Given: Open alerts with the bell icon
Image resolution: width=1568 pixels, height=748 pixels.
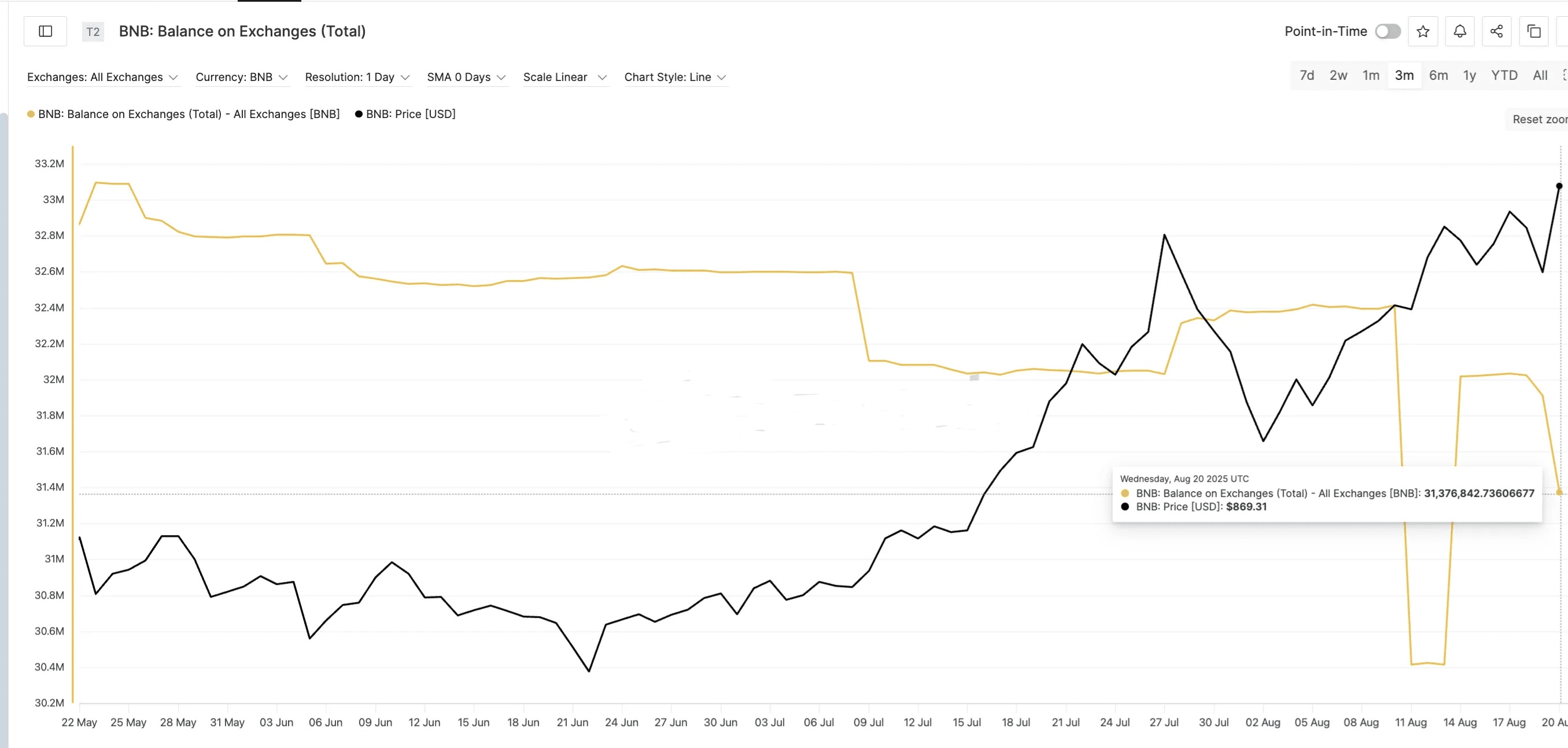Looking at the screenshot, I should coord(1460,31).
